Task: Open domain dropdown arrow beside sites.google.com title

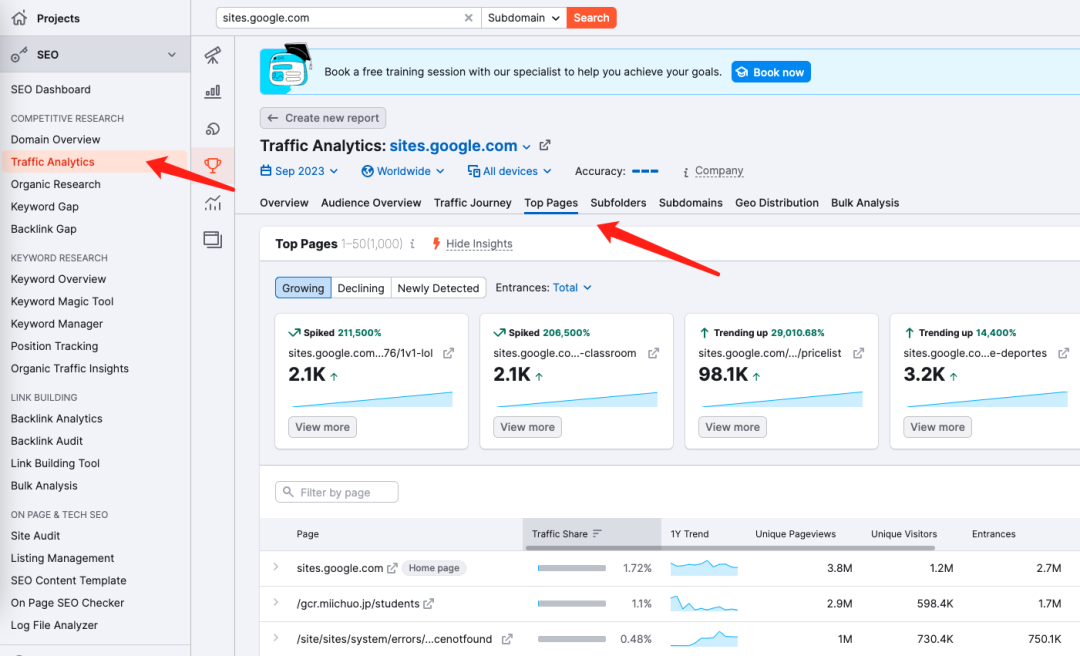Action: pyautogui.click(x=526, y=147)
